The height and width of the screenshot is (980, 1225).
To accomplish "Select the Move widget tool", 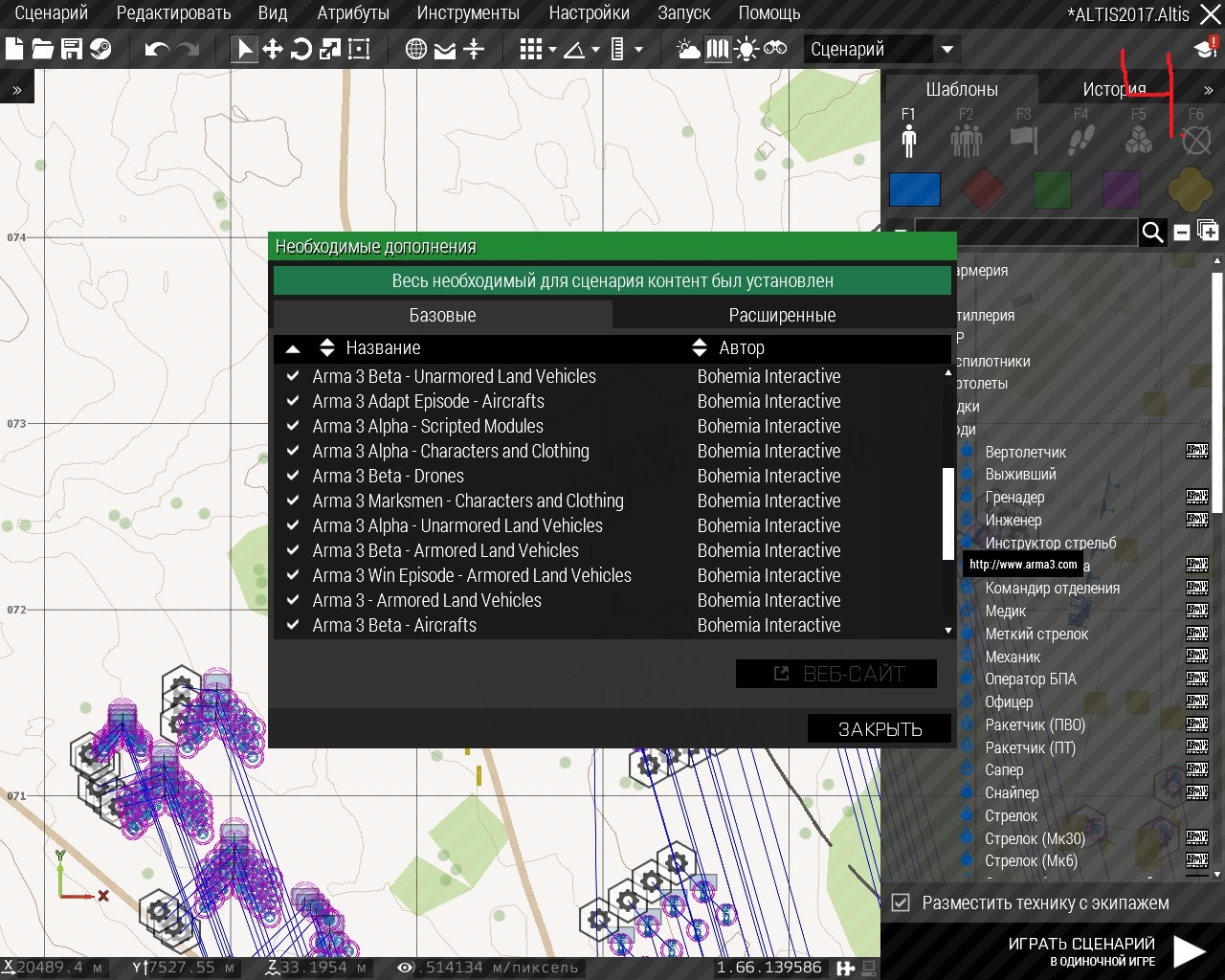I will (x=273, y=49).
